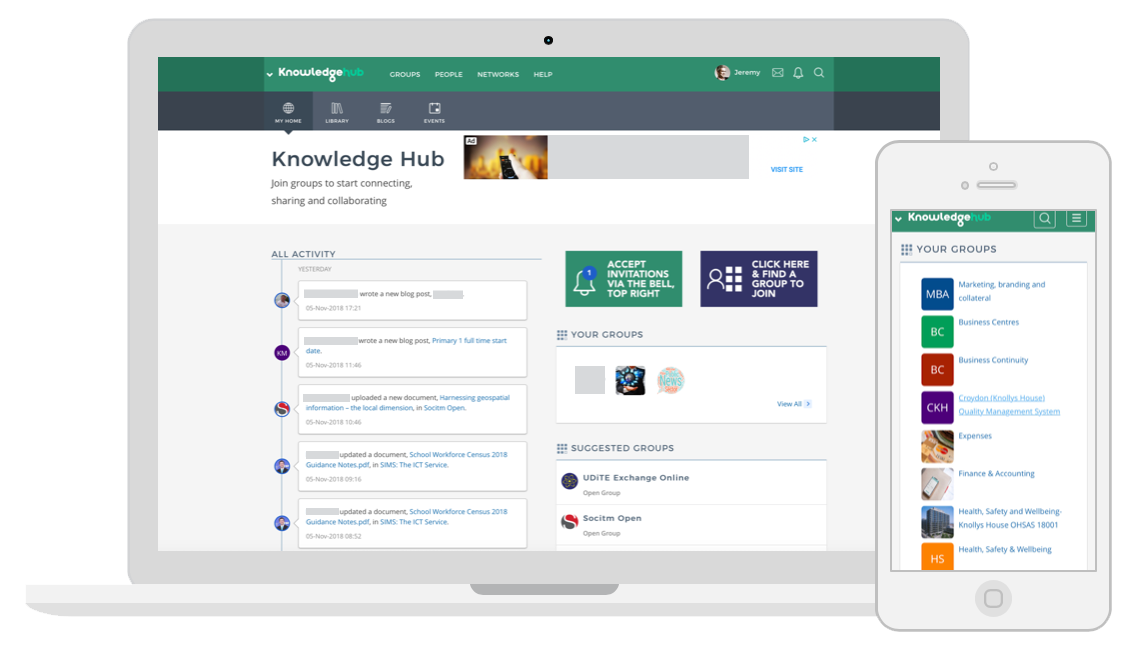Image resolution: width=1142 pixels, height=660 pixels.
Task: Click the Accept Invitations banner button
Action: [x=623, y=279]
